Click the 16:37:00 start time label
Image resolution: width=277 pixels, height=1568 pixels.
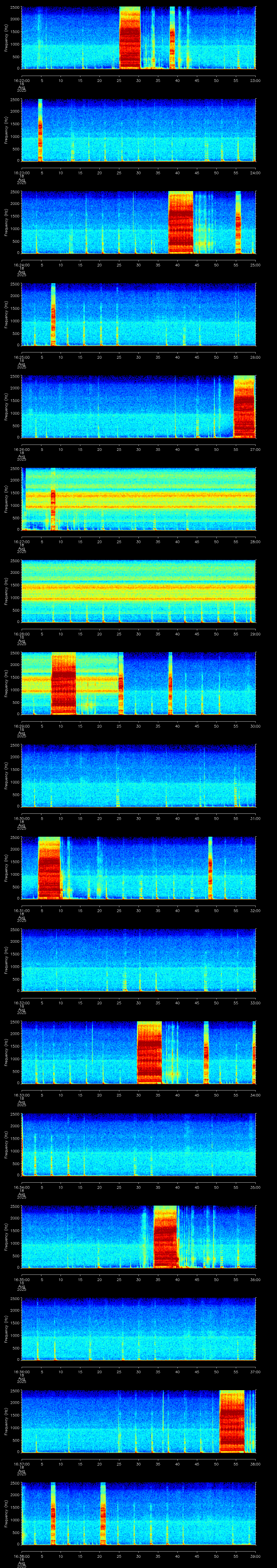pos(21,1464)
